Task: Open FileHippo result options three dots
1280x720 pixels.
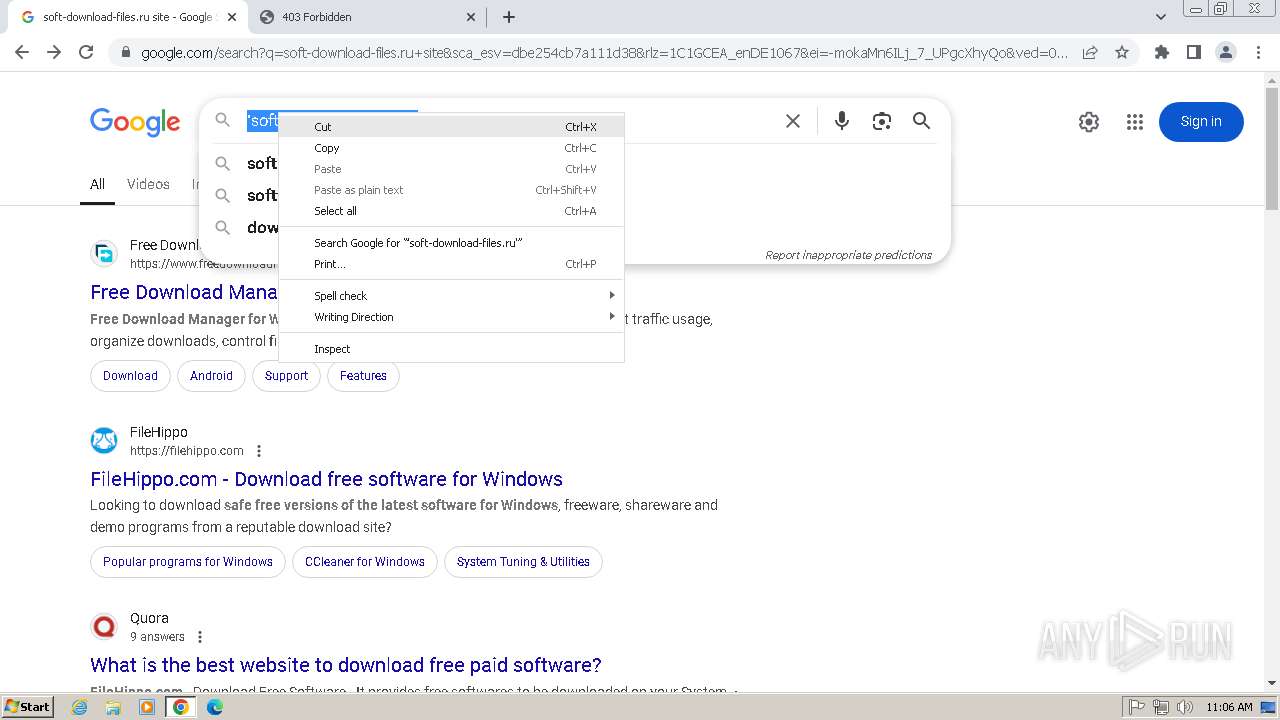Action: (259, 451)
